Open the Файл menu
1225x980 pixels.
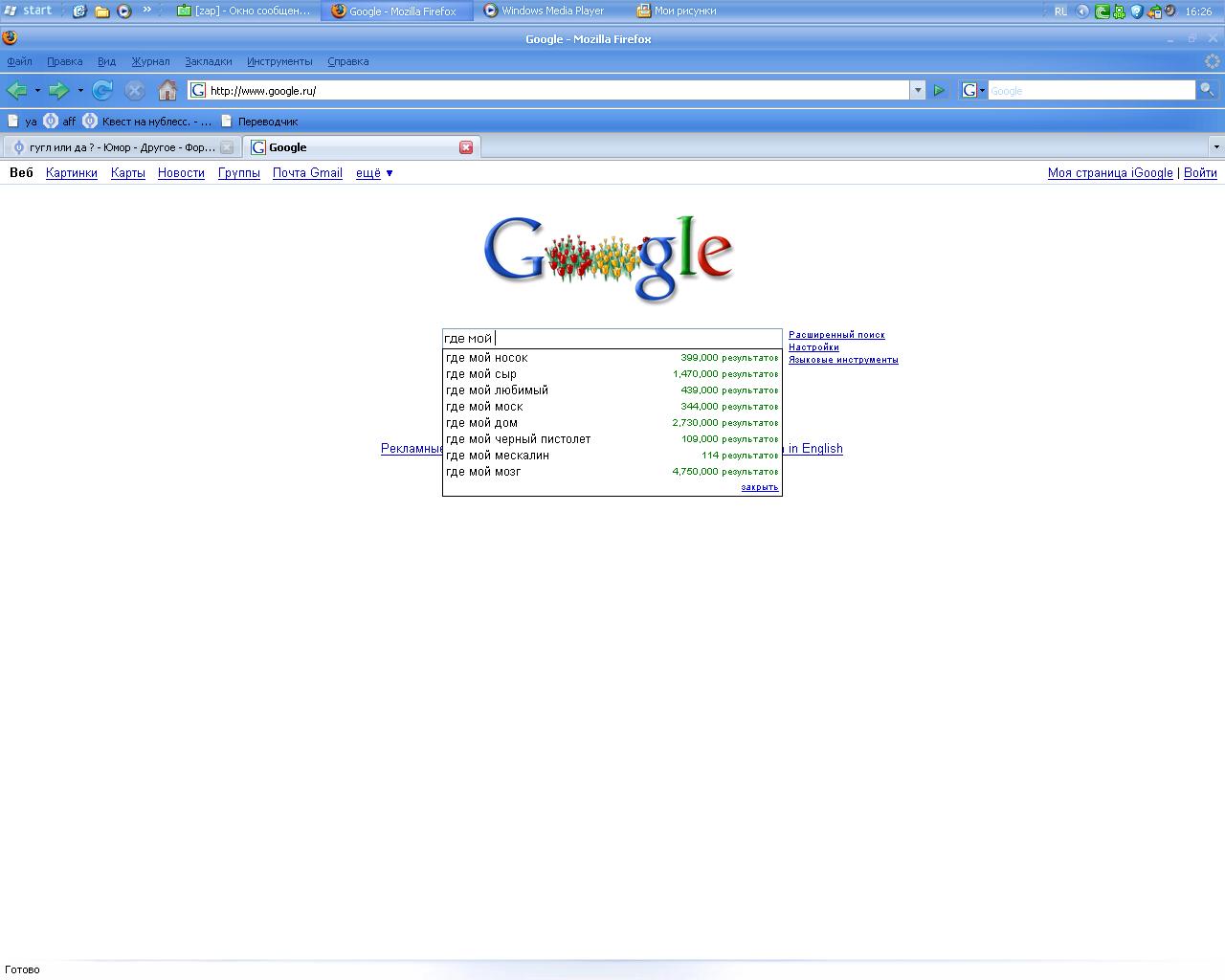click(x=19, y=61)
